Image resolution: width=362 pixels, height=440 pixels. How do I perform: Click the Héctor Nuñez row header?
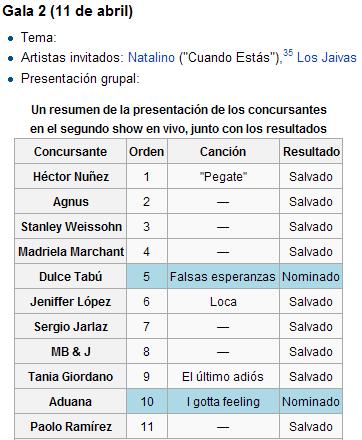click(70, 177)
